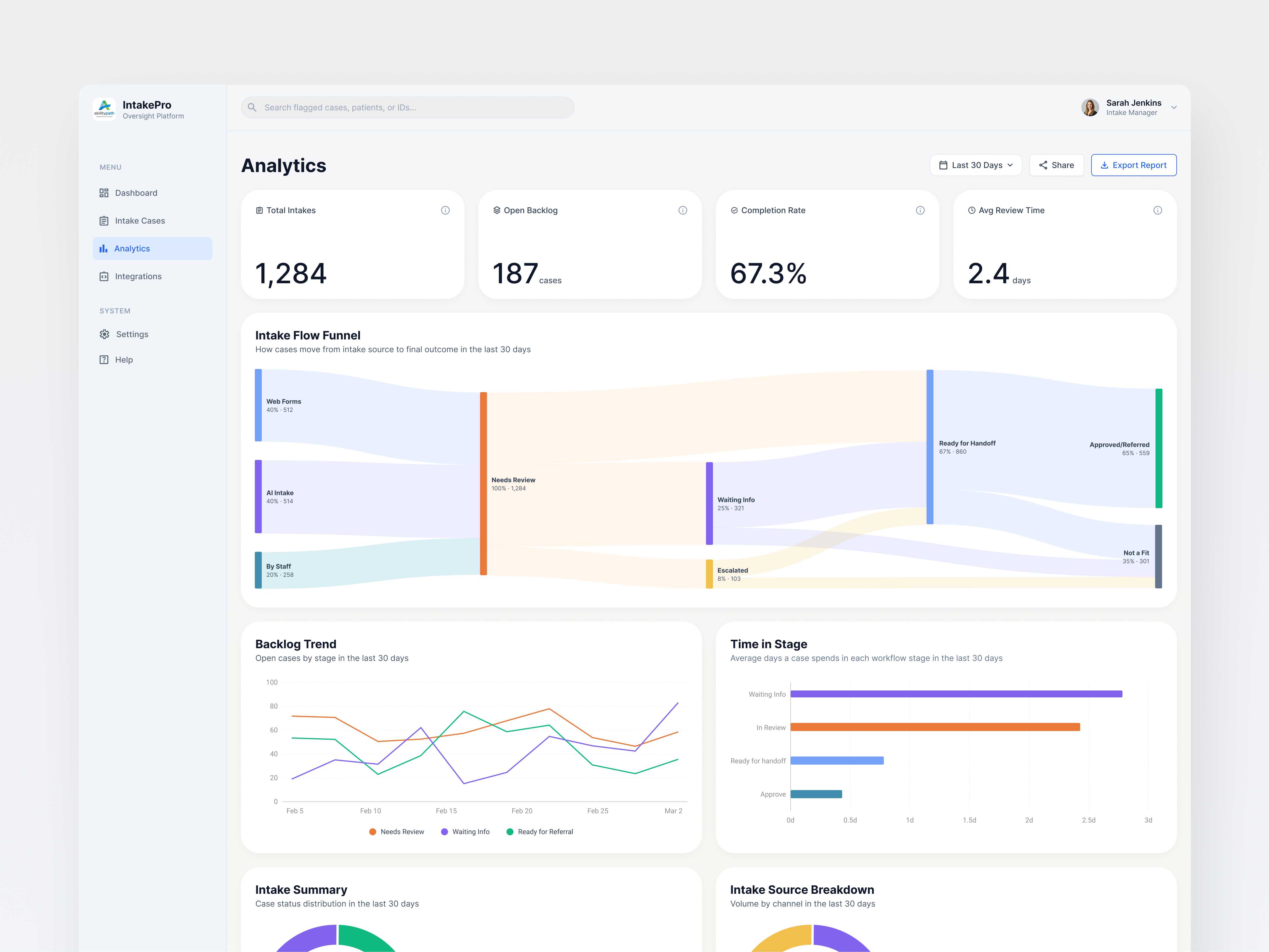The width and height of the screenshot is (1269, 952).
Task: Click the Waiting Info funnel node bar
Action: [x=710, y=504]
